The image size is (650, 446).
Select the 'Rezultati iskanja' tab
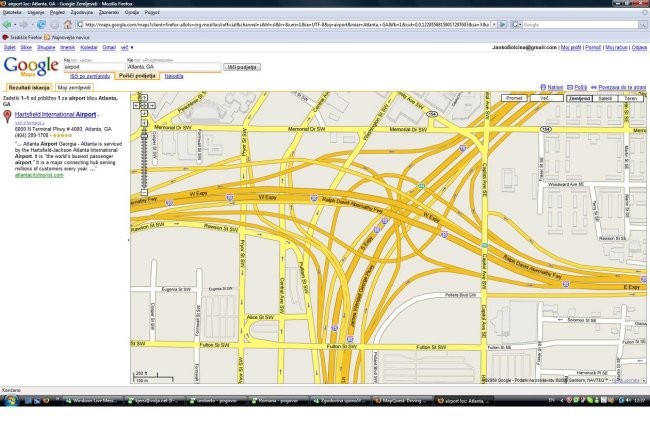point(29,88)
